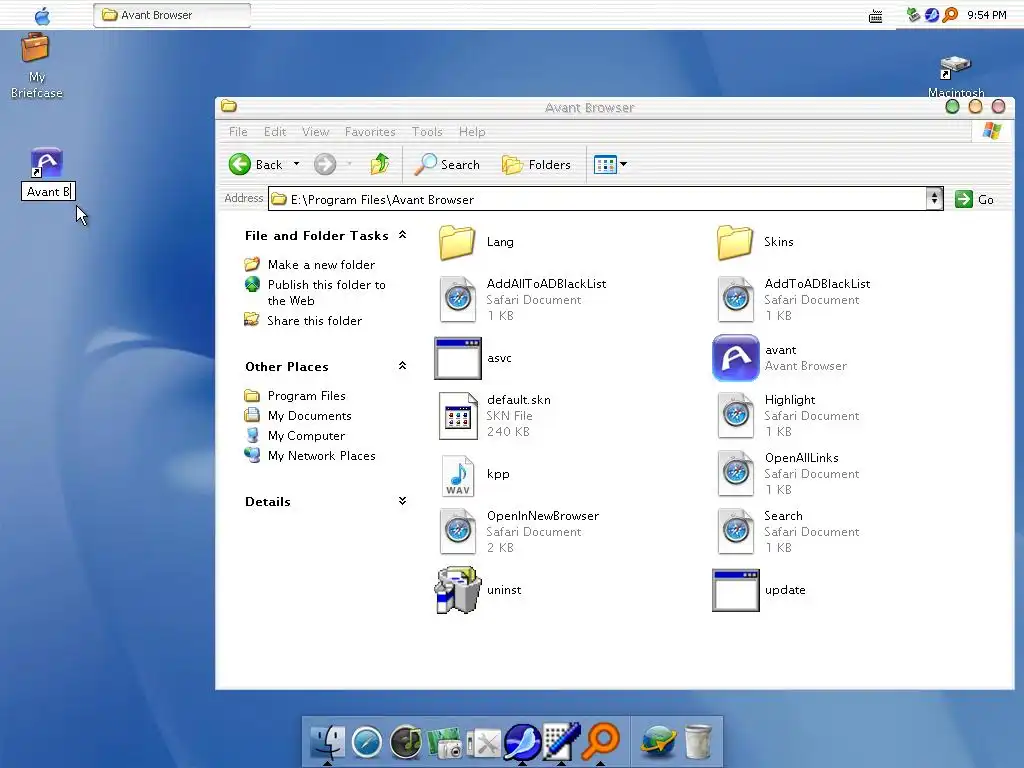The width and height of the screenshot is (1024, 768).
Task: Click the Forward arrow button
Action: [x=325, y=165]
